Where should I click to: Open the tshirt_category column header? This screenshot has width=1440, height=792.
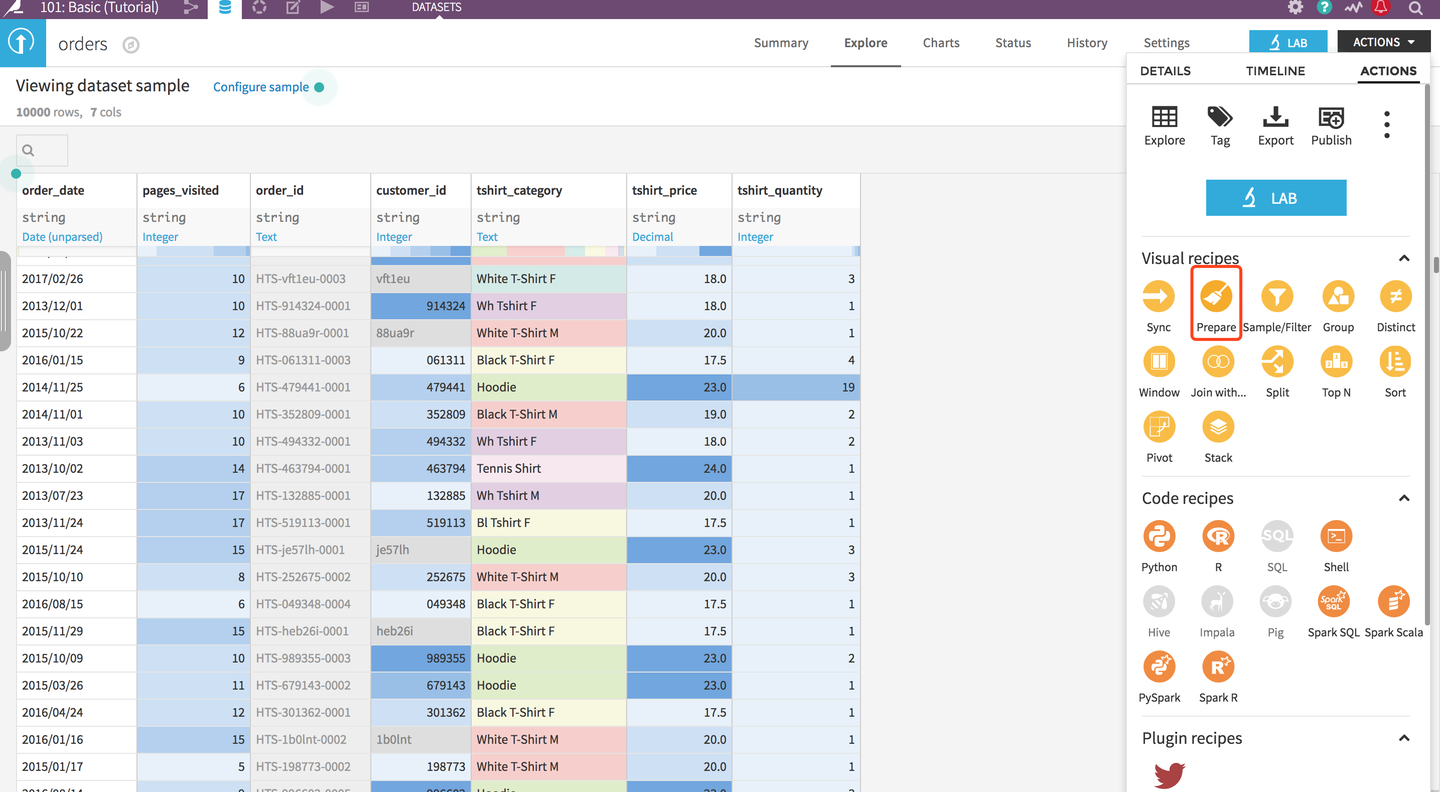[x=519, y=190]
